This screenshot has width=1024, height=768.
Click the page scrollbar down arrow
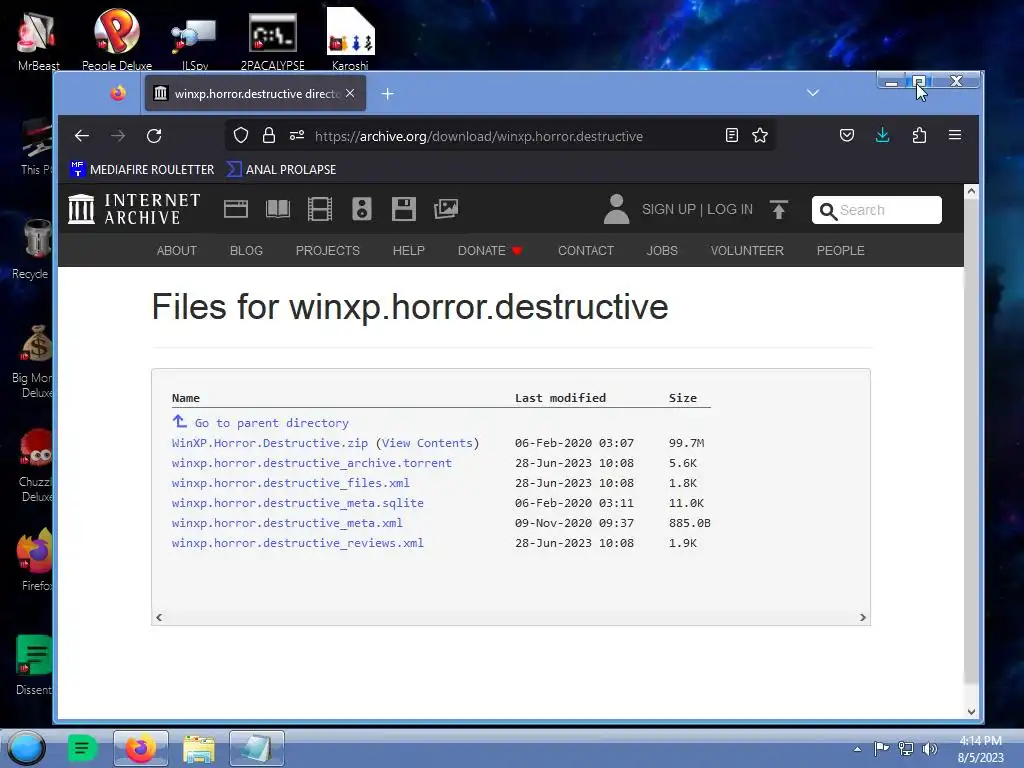[971, 712]
